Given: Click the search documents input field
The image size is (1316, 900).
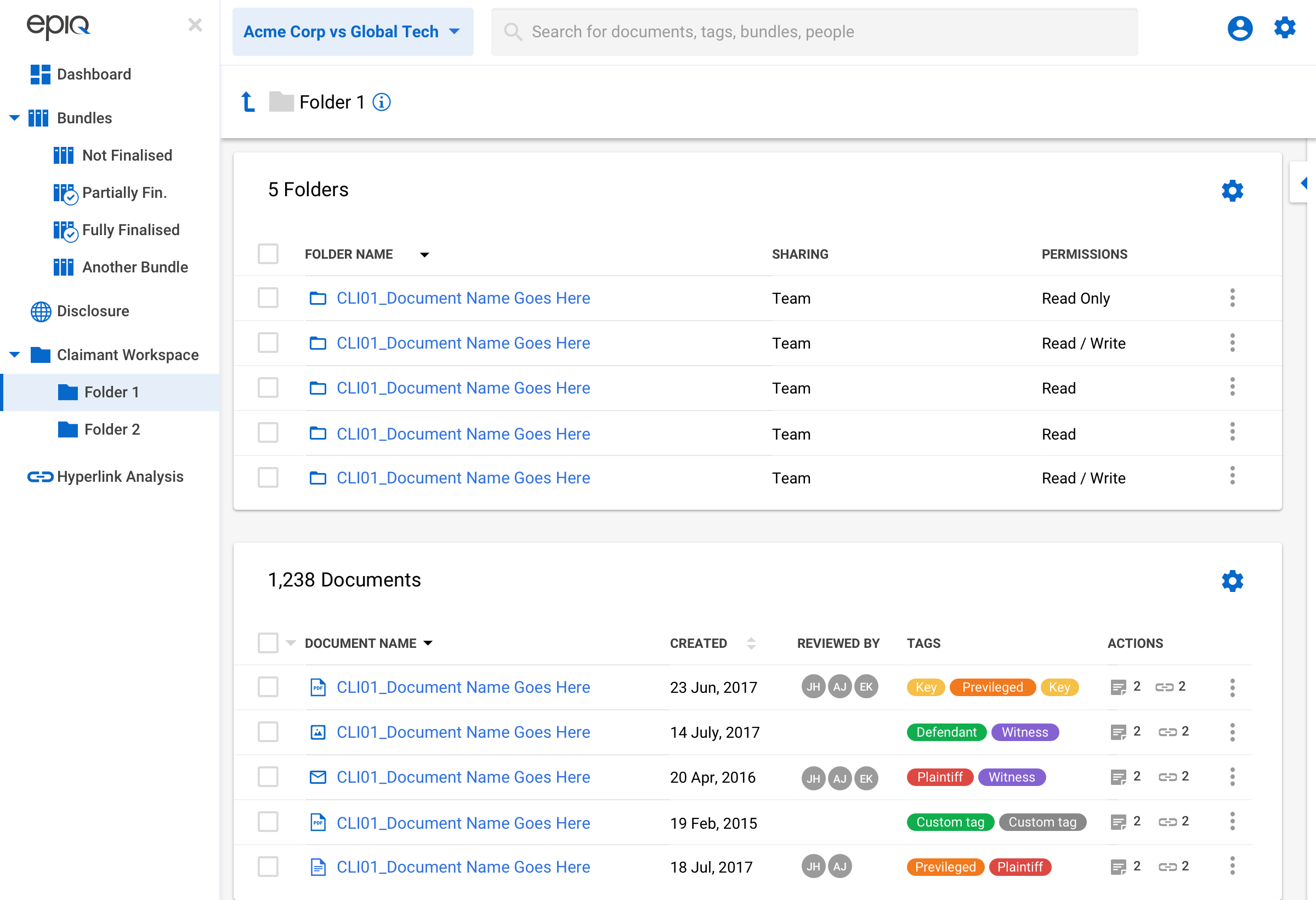Looking at the screenshot, I should (x=814, y=32).
